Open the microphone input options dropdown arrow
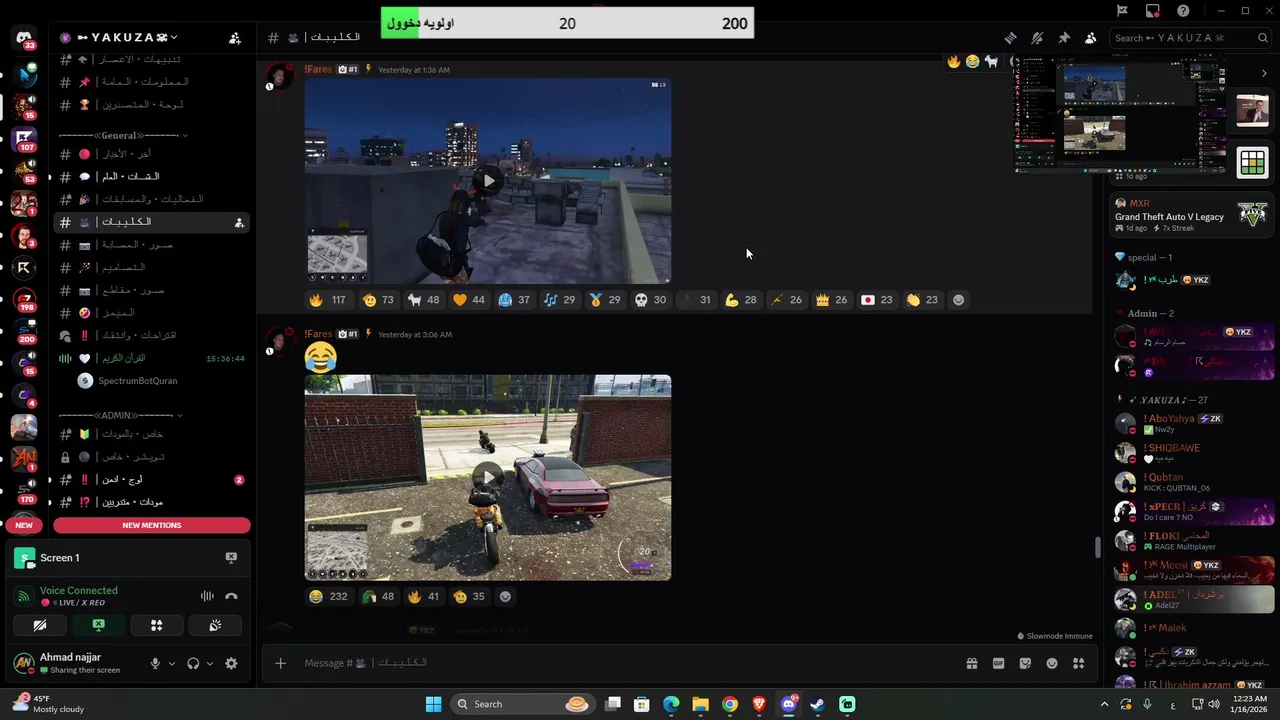Viewport: 1280px width, 720px height. (171, 663)
